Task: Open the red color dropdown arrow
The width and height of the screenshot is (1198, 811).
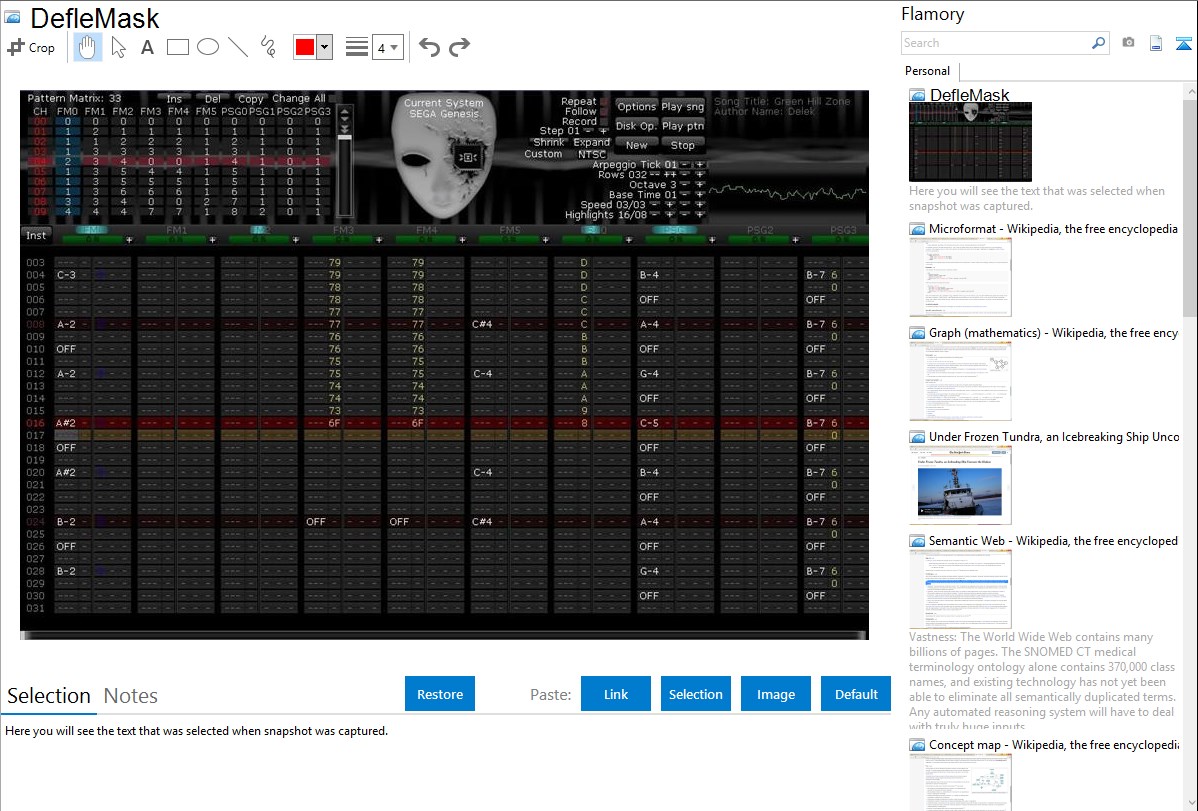Action: 325,47
